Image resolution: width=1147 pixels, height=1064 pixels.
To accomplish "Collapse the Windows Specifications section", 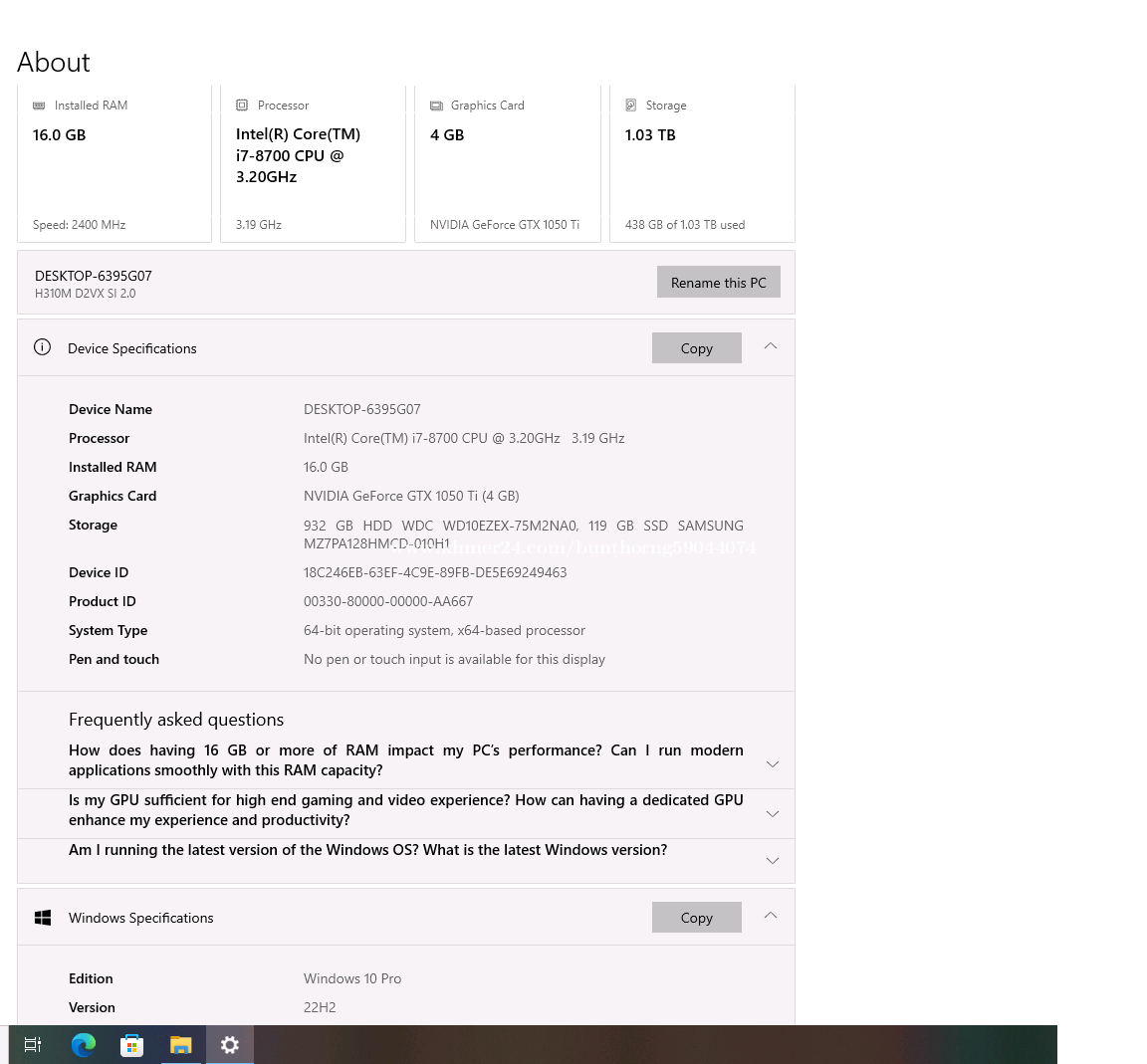I will coord(771,915).
